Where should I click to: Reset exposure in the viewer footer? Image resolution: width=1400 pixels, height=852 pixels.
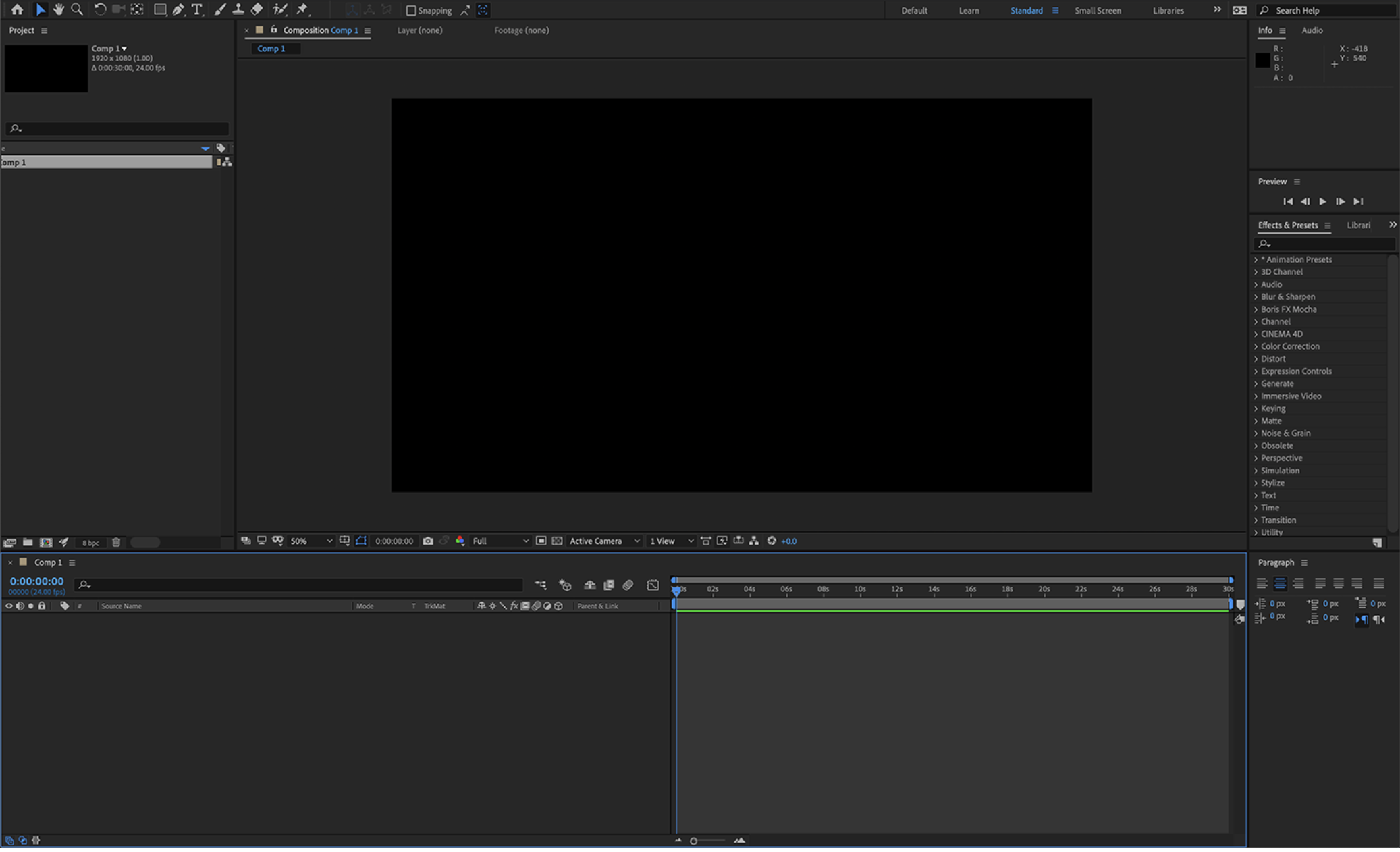tap(772, 541)
